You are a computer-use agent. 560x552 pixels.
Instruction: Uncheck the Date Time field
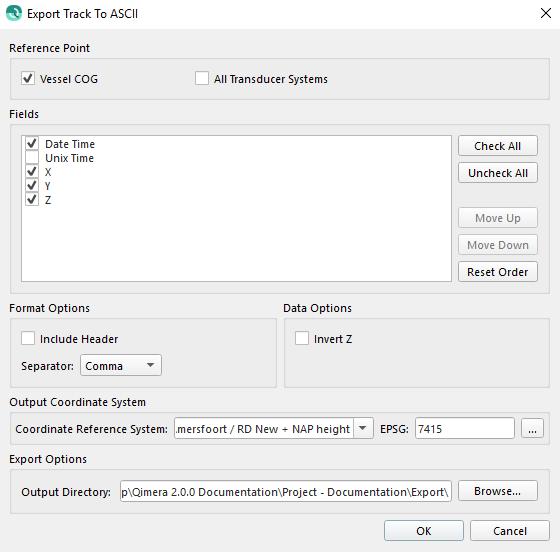tap(32, 144)
